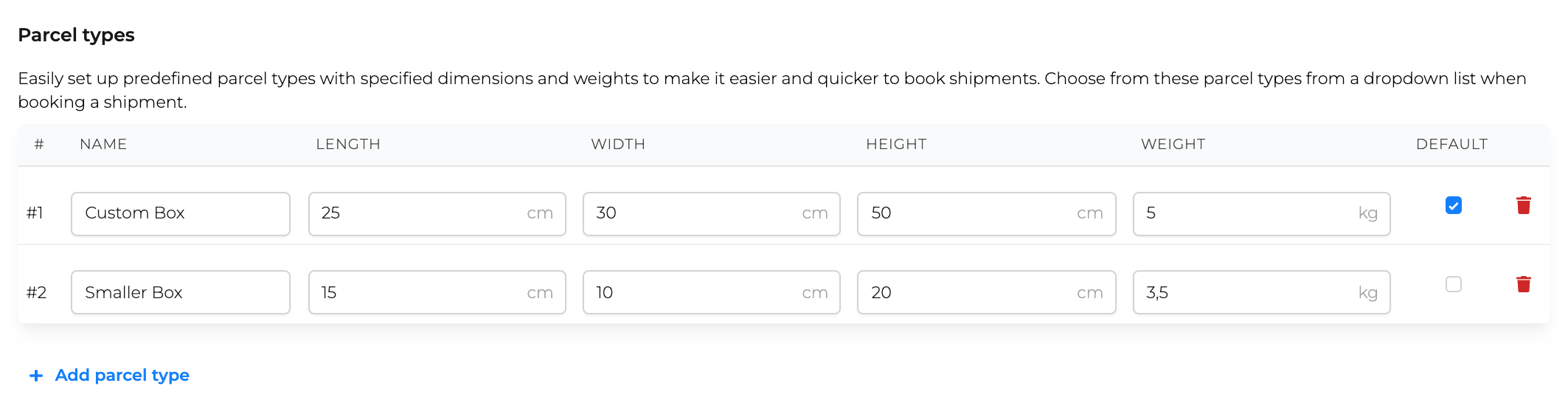Click the DEFAULT column header
The height and width of the screenshot is (403, 1568).
coord(1451,144)
